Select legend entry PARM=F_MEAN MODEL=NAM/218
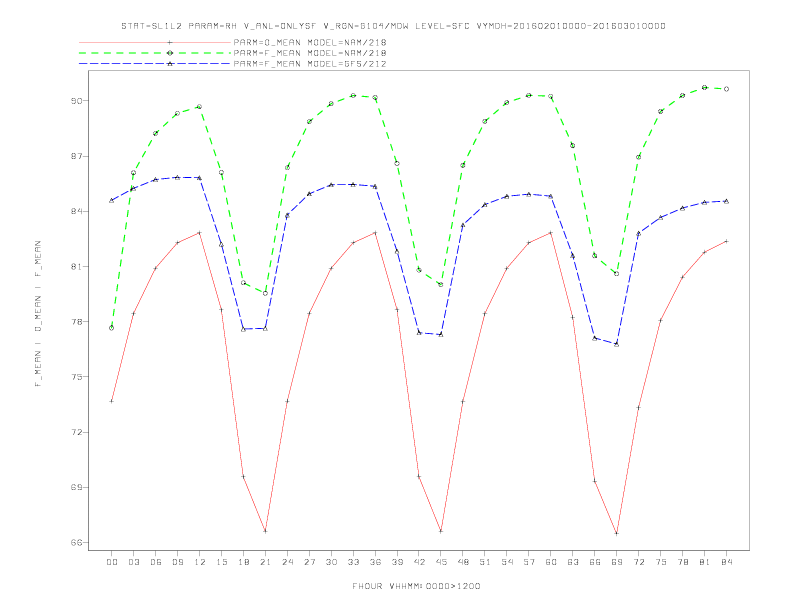 click(310, 53)
